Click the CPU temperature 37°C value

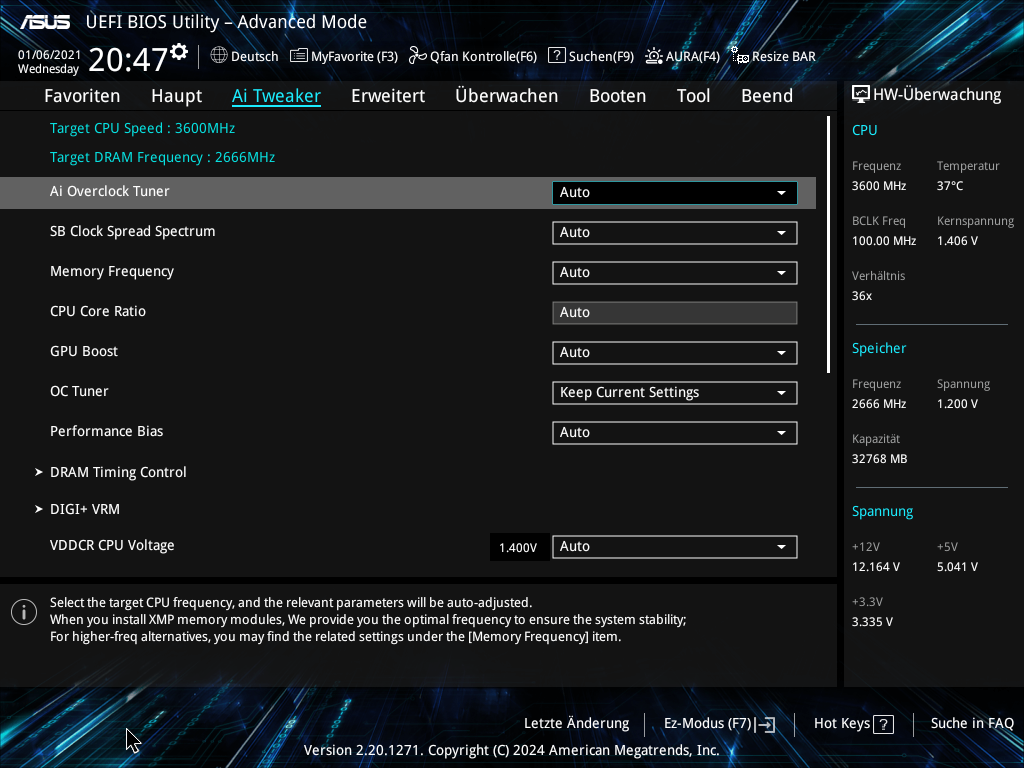[950, 186]
